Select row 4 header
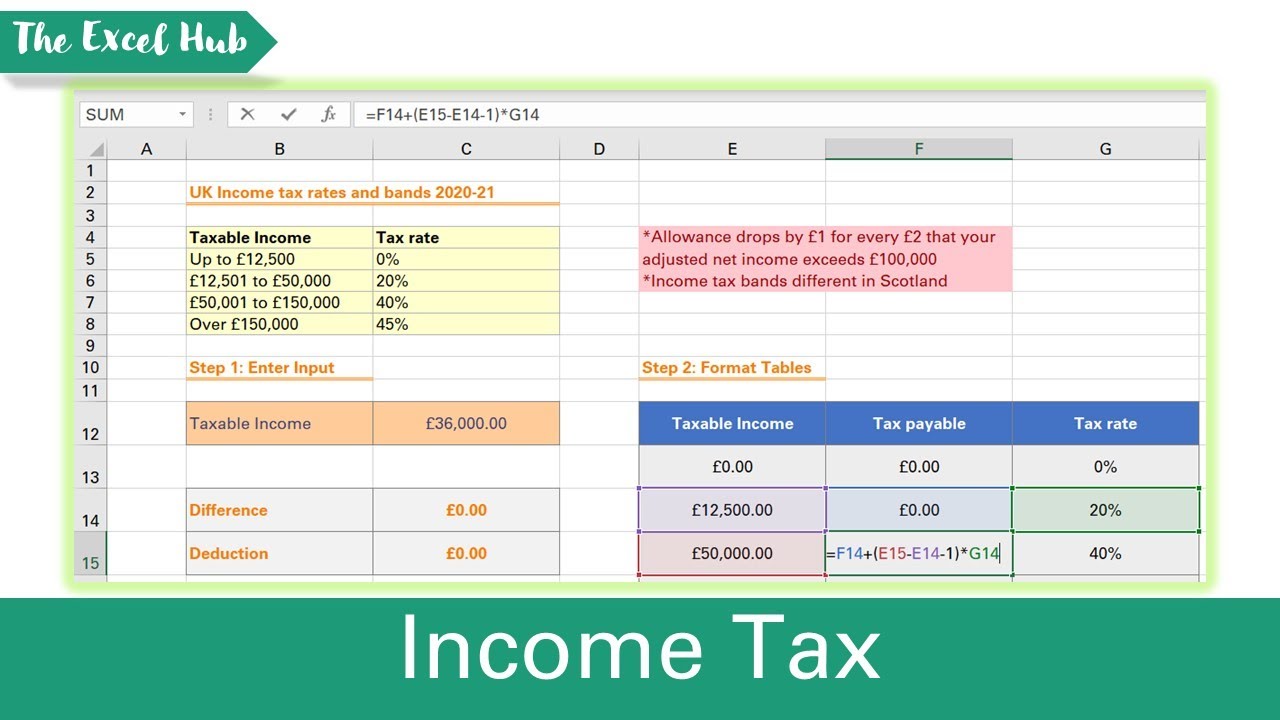 click(x=92, y=237)
